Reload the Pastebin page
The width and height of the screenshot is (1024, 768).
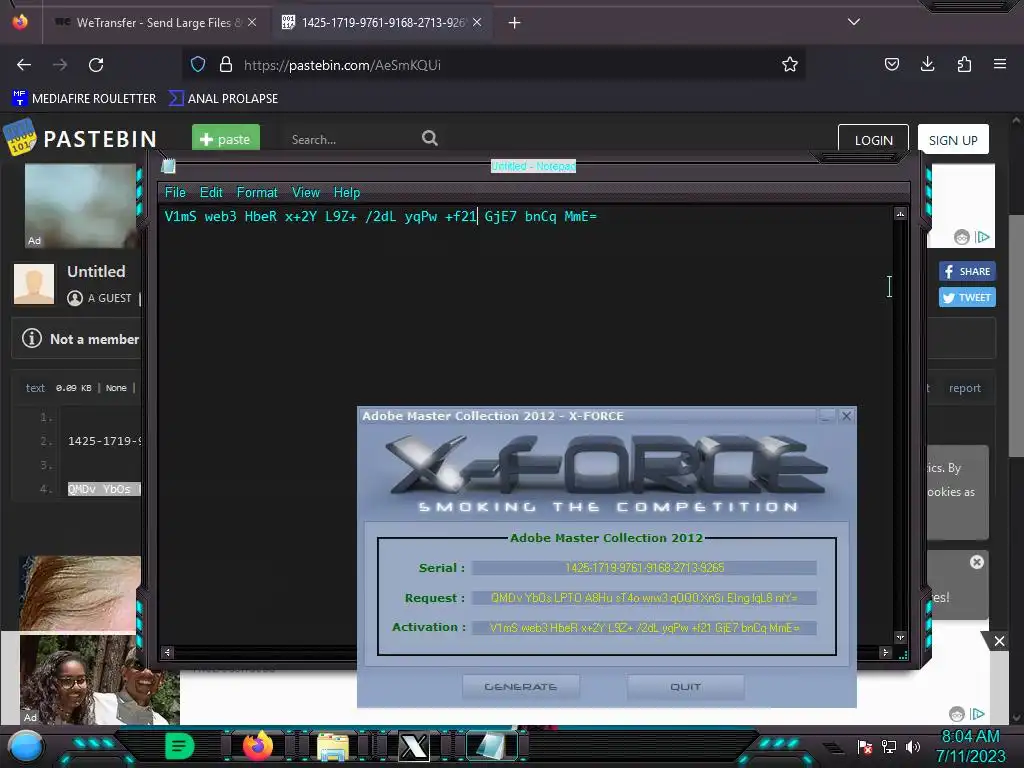coord(96,65)
